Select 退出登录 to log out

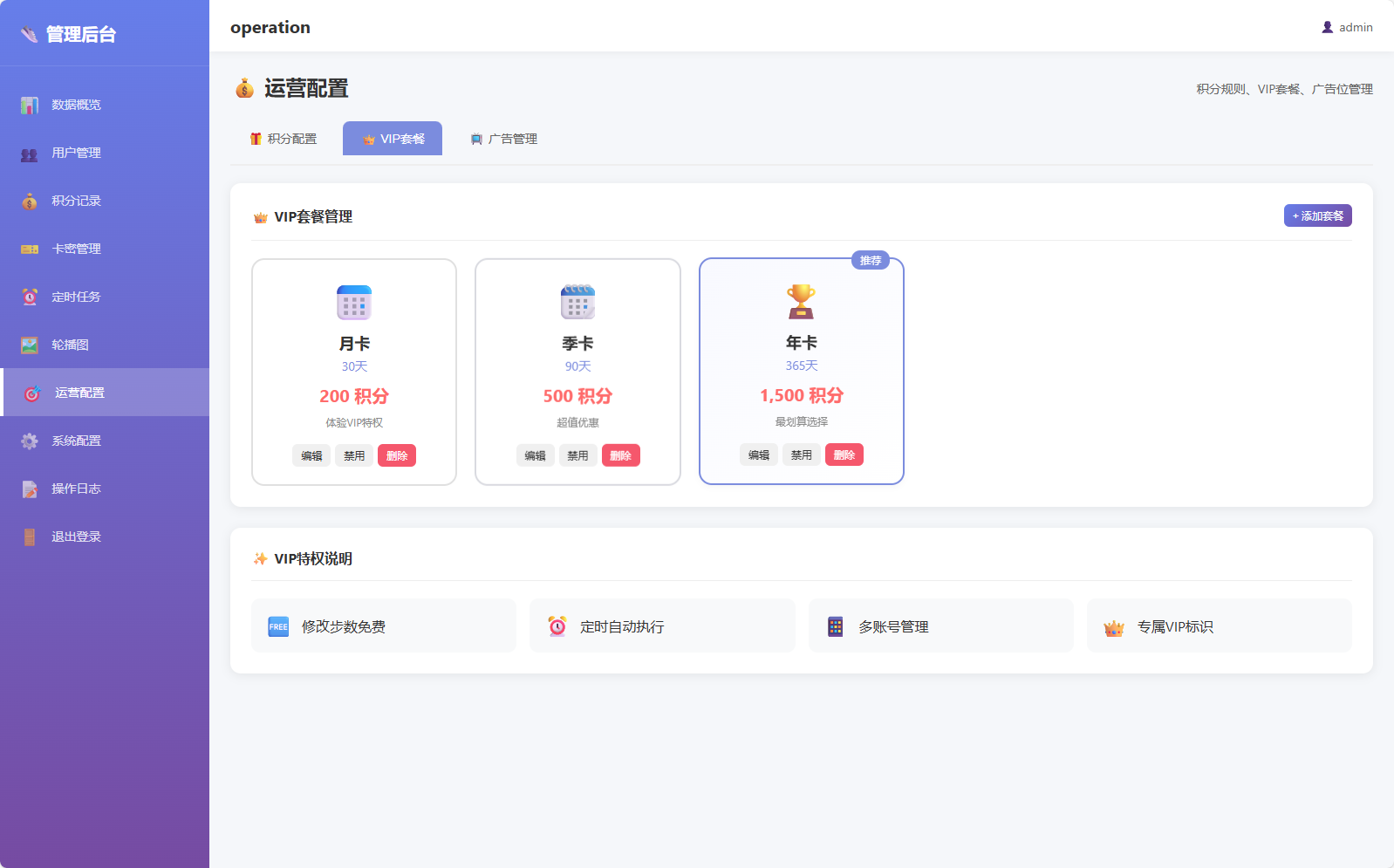(105, 537)
